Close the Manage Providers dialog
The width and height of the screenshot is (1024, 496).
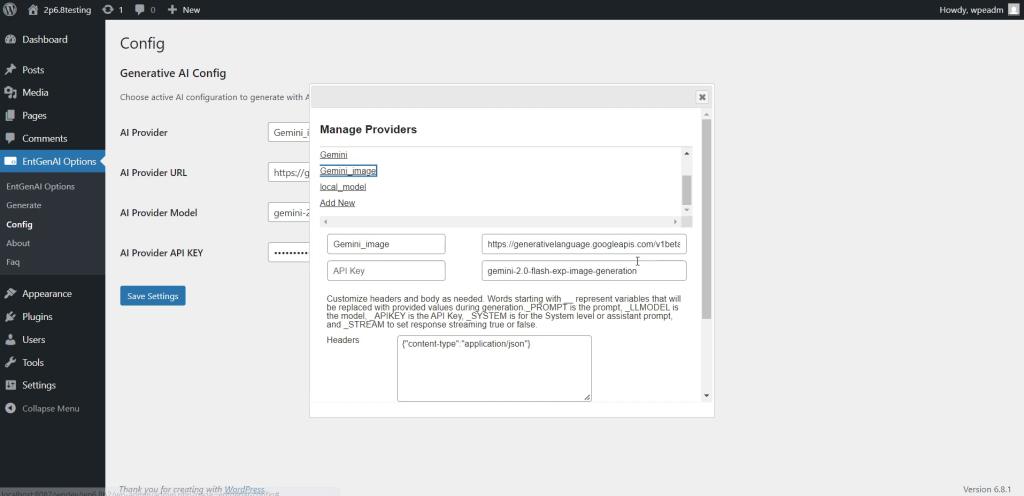pyautogui.click(x=702, y=97)
